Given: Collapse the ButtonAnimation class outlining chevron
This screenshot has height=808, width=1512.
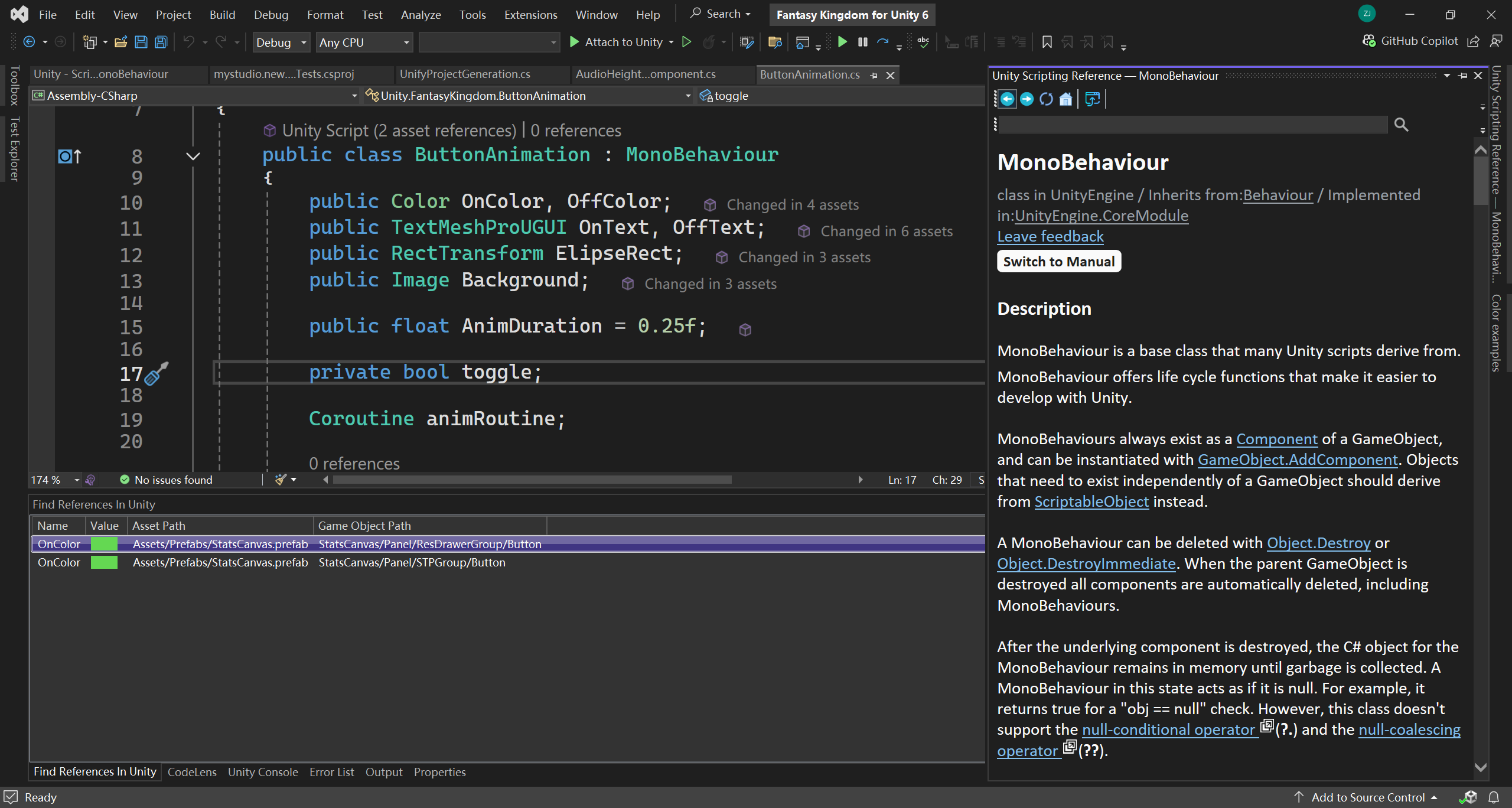Looking at the screenshot, I should pos(193,156).
